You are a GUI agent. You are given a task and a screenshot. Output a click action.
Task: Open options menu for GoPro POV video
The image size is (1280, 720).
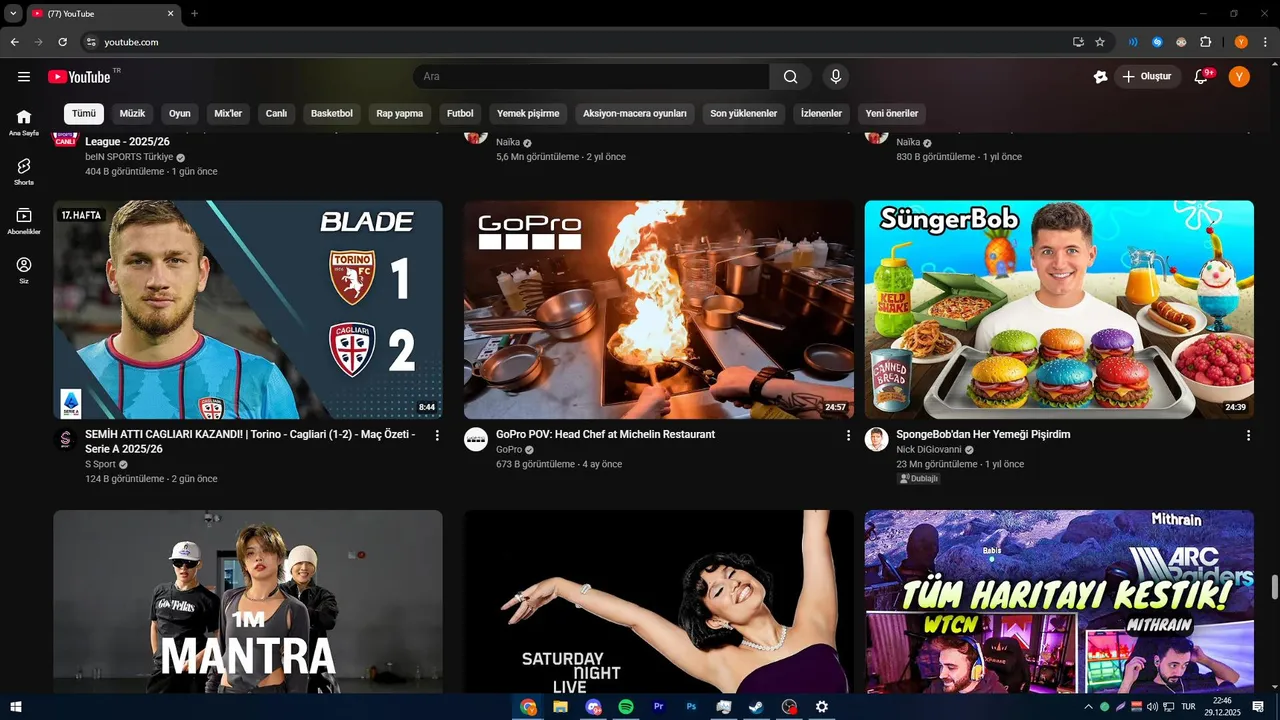(848, 435)
